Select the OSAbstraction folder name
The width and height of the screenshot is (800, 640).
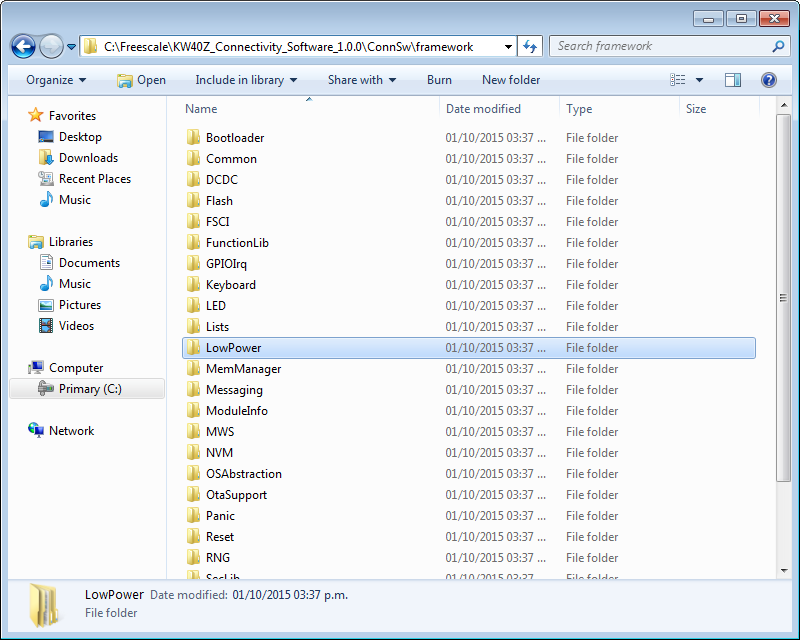click(244, 474)
